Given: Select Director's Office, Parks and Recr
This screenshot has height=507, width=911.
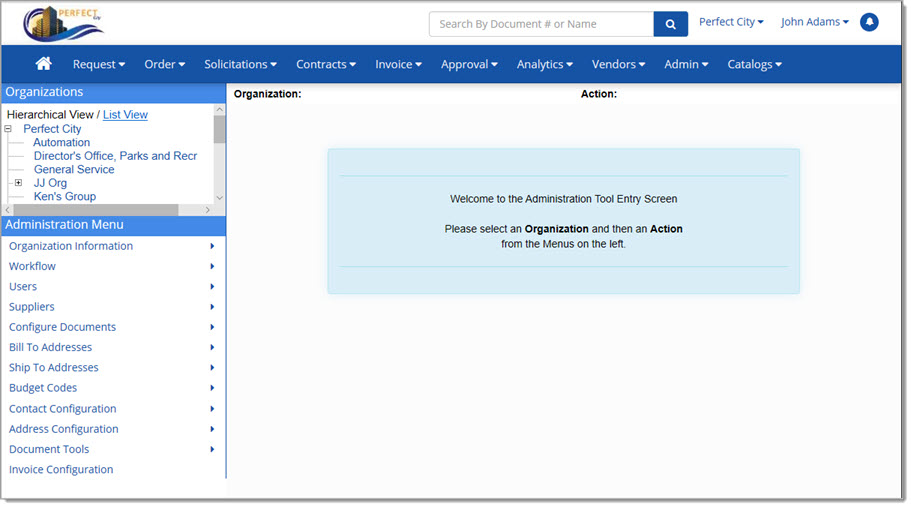Looking at the screenshot, I should 115,156.
